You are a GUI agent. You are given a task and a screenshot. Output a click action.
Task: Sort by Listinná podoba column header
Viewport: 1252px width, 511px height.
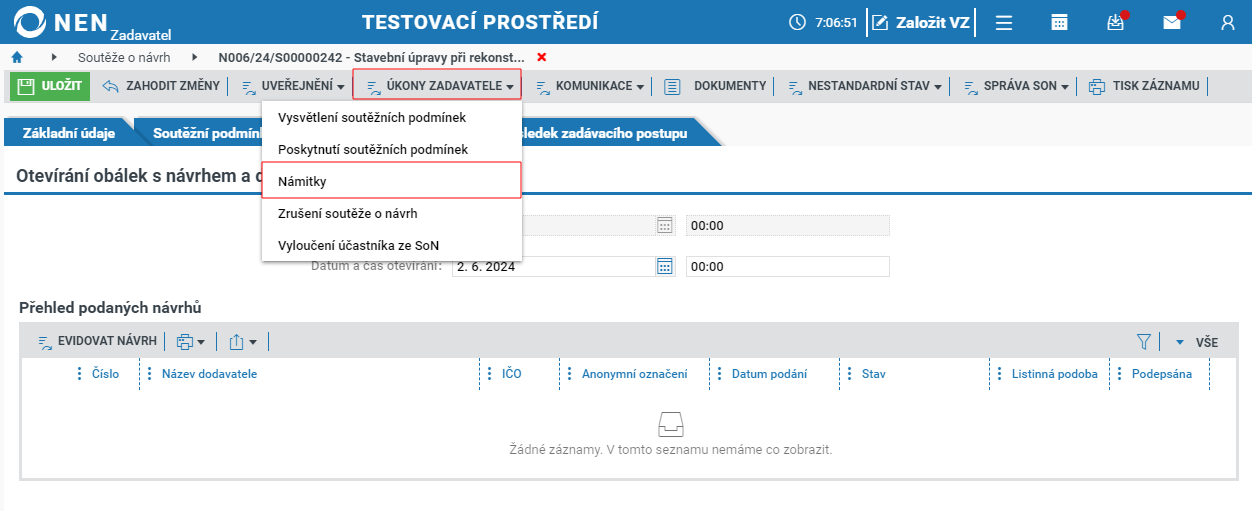coord(1054,374)
